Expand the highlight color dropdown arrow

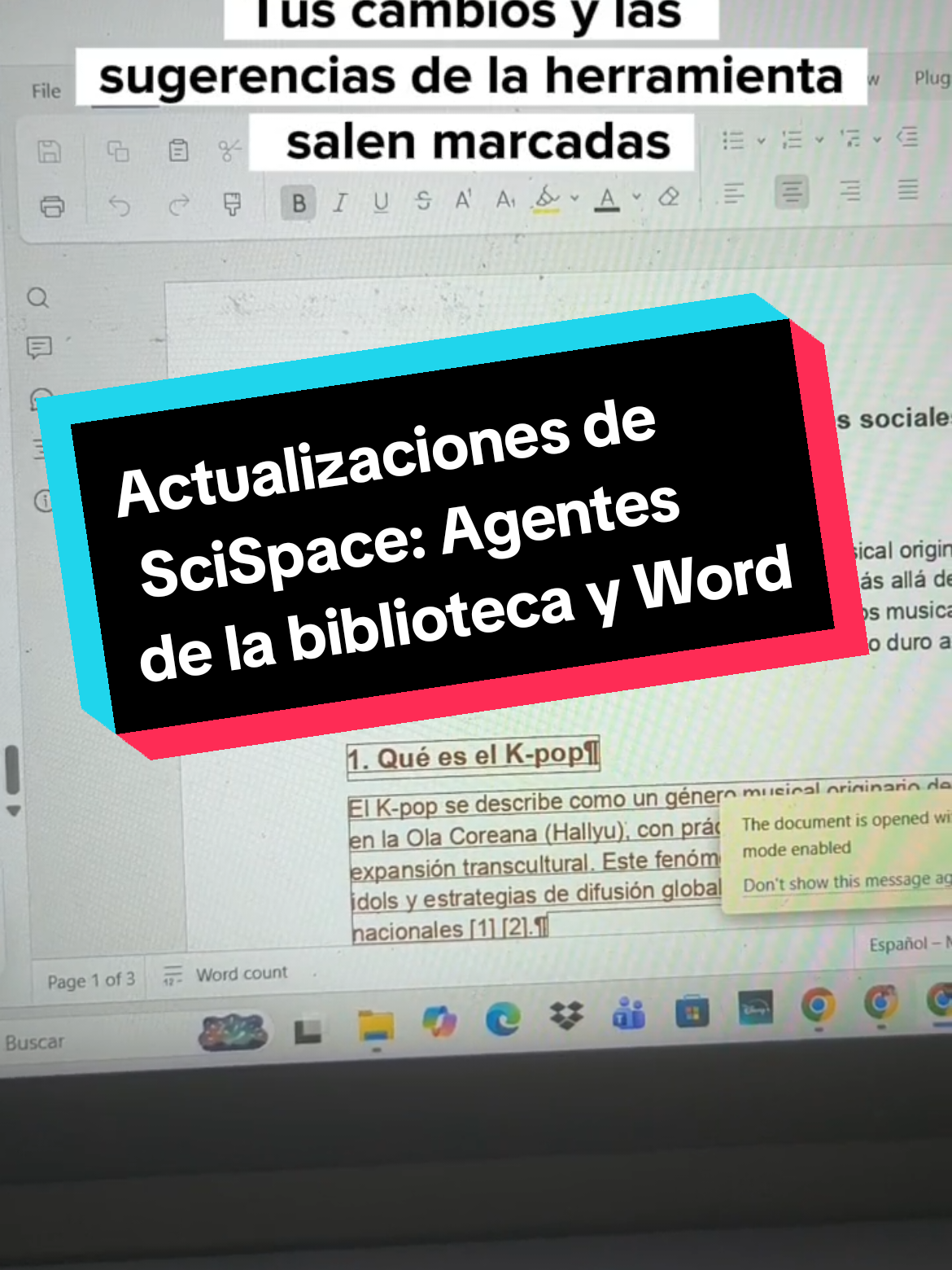click(x=574, y=198)
